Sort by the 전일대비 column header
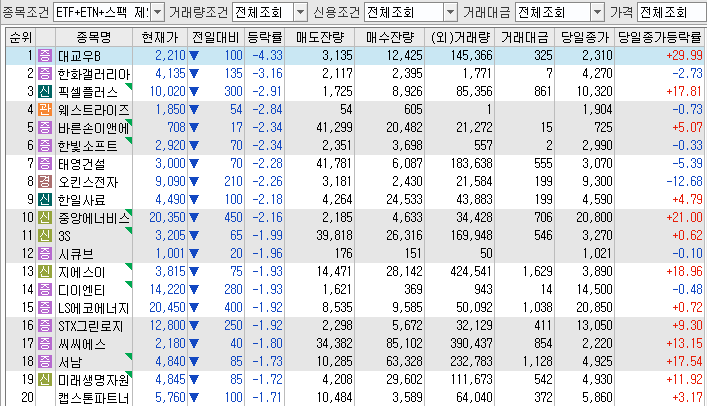The image size is (707, 406). tap(216, 37)
